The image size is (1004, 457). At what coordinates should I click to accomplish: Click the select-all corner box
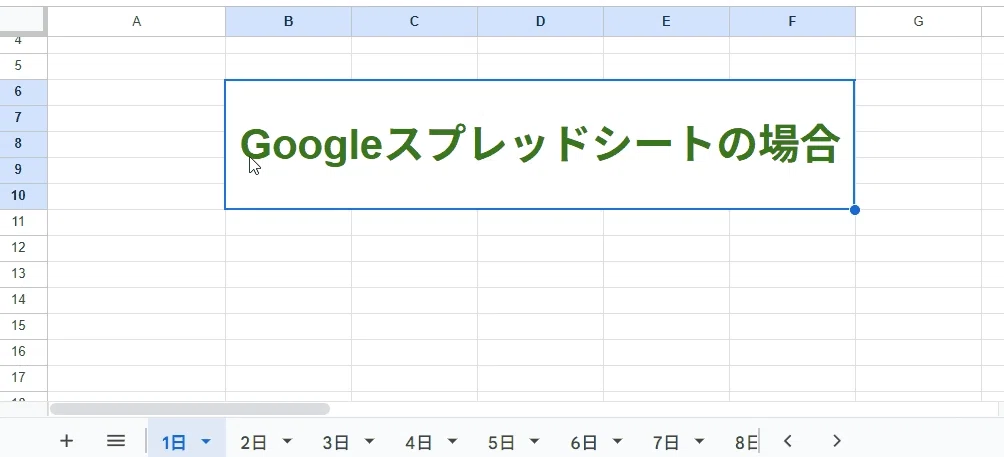[23, 20]
